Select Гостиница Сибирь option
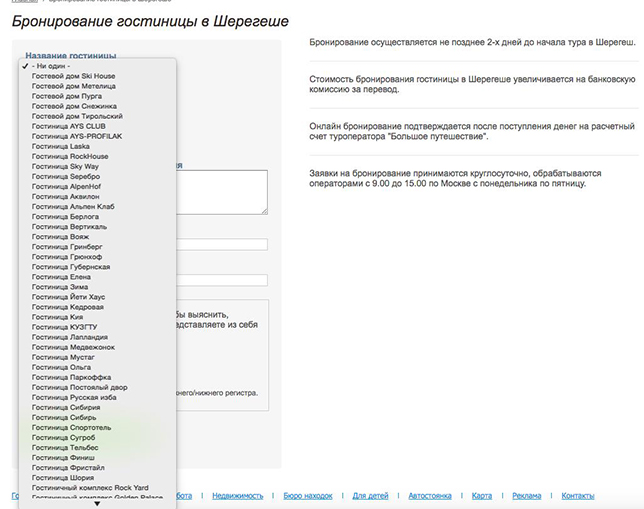644x509 pixels. point(97,418)
